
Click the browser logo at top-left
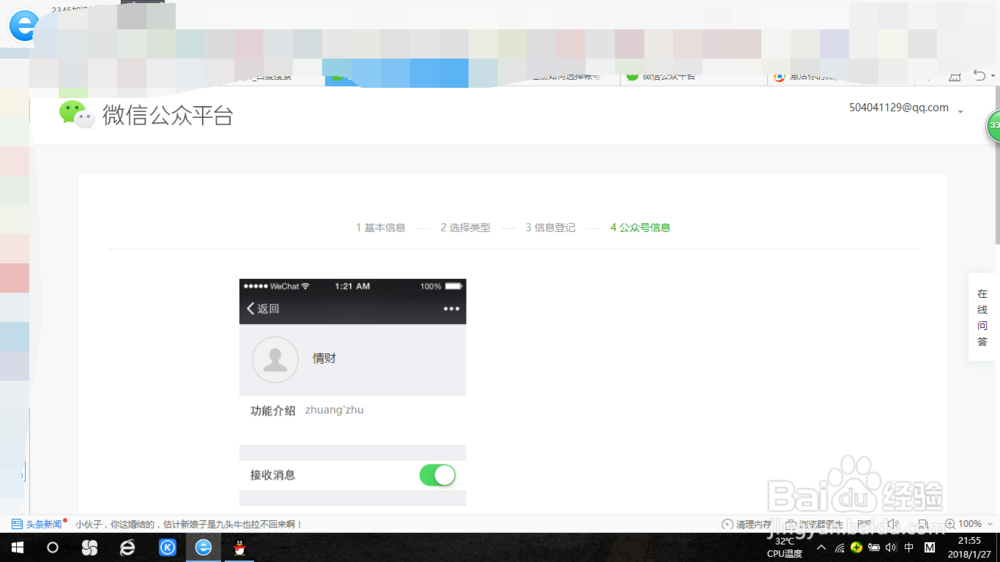click(x=24, y=26)
